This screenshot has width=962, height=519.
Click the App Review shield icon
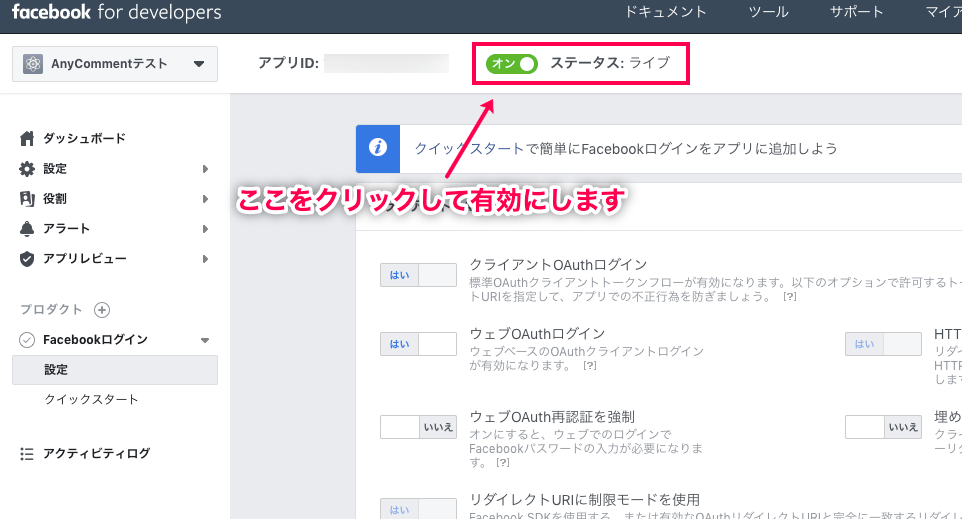coord(27,259)
